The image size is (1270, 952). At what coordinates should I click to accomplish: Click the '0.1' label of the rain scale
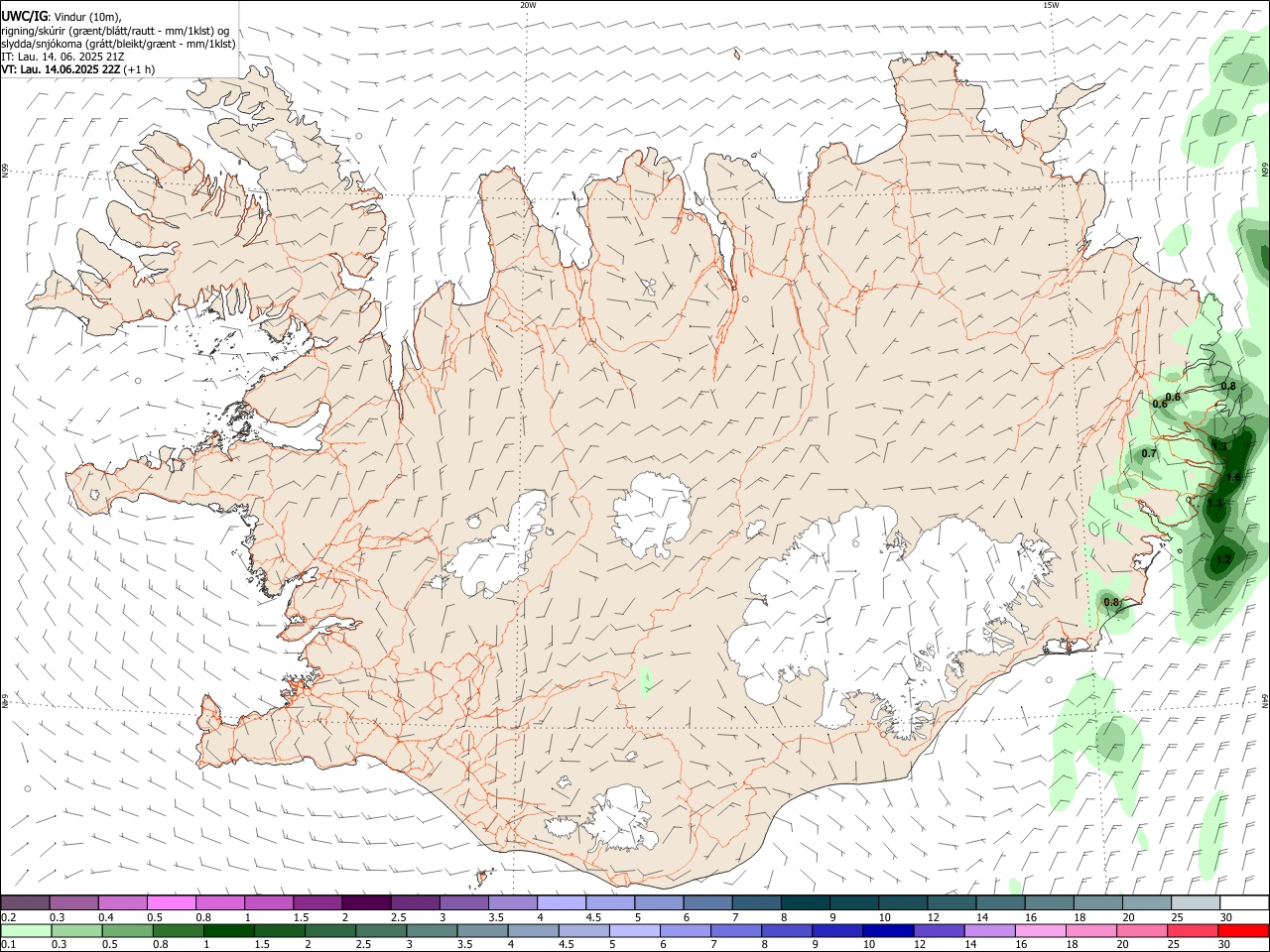tap(8, 945)
